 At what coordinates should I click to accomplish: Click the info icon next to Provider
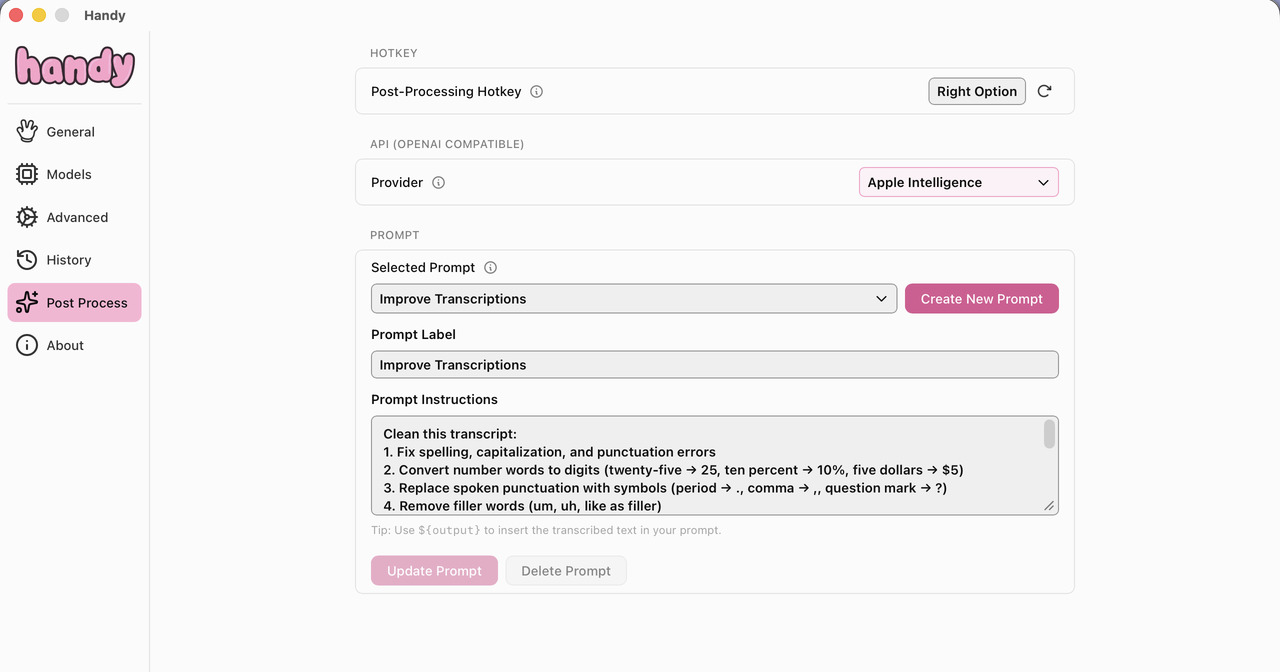(x=438, y=183)
